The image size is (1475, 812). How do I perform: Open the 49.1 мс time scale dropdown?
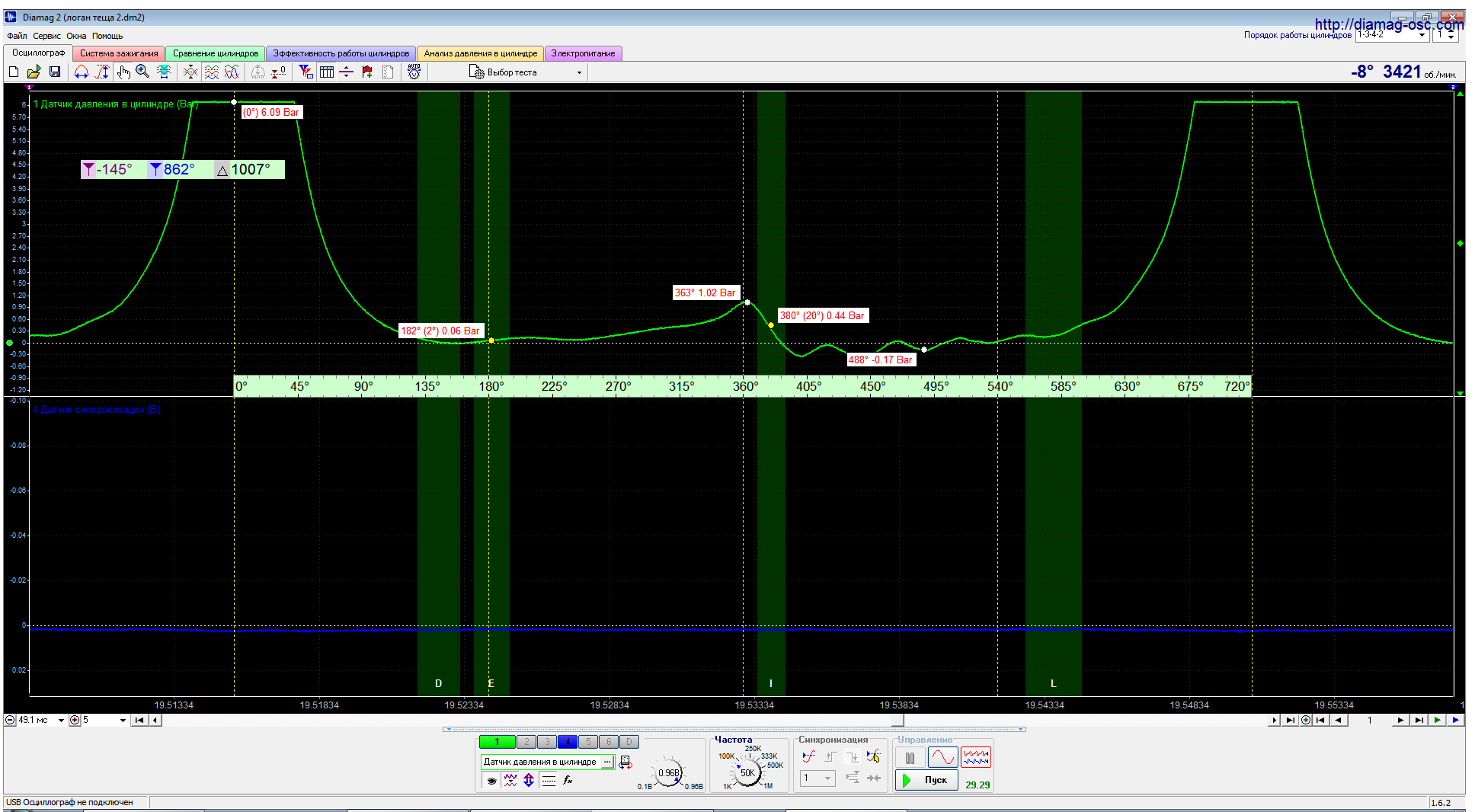(x=61, y=720)
